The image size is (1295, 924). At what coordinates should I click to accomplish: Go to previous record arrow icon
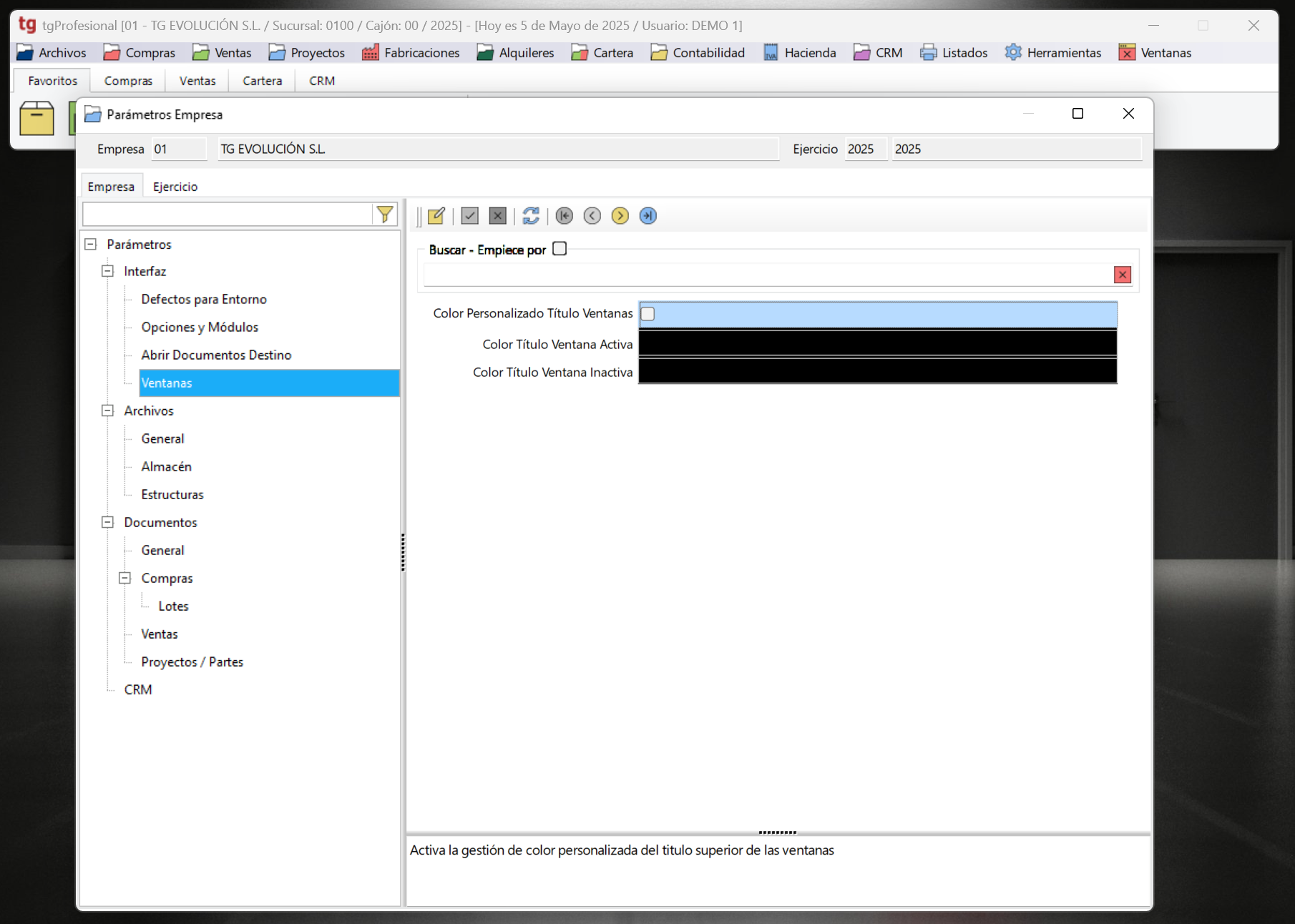[592, 216]
